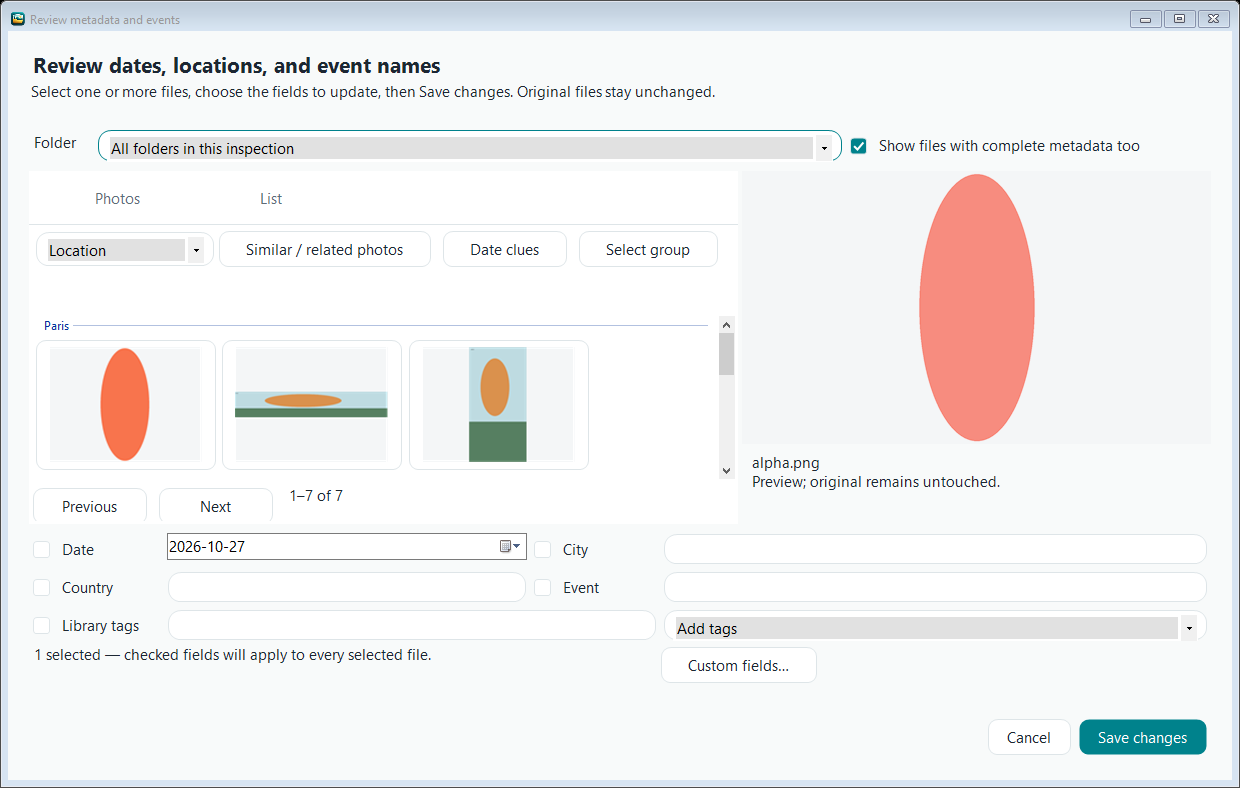Image resolution: width=1240 pixels, height=788 pixels.
Task: Open Date clues
Action: coord(505,250)
